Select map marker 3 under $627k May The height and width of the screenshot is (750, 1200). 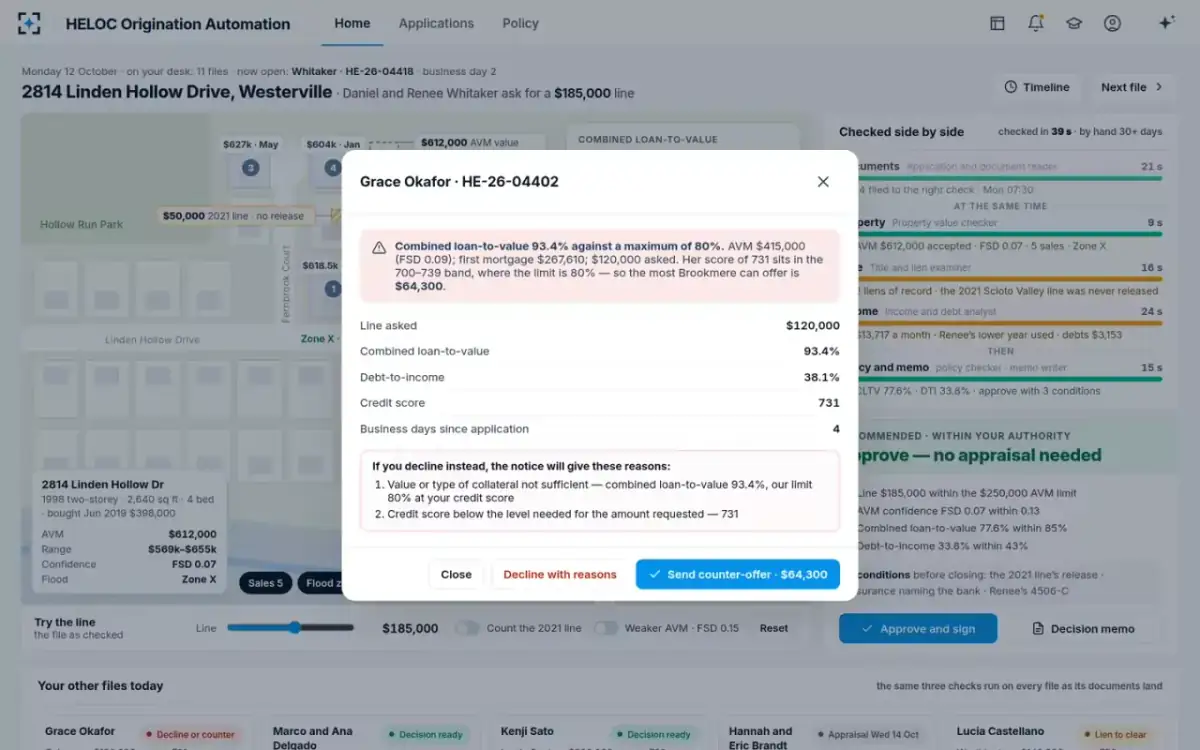[x=251, y=168]
